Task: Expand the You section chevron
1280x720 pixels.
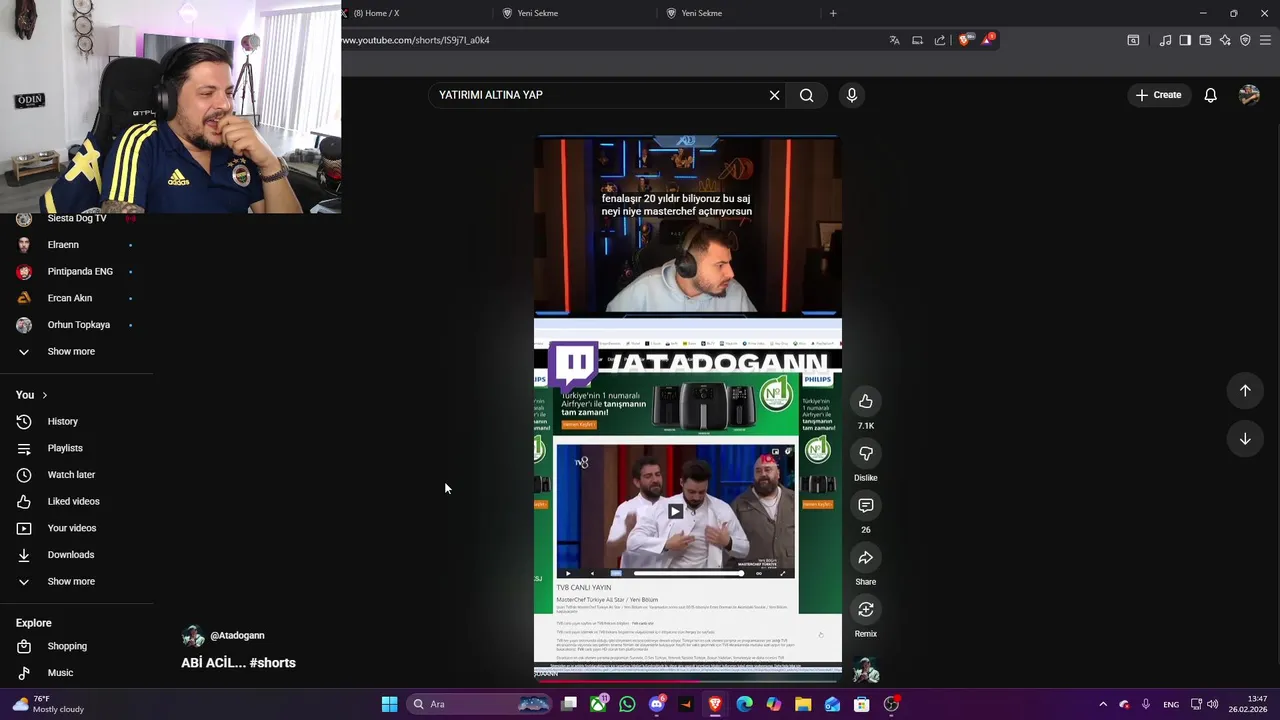Action: (44, 395)
